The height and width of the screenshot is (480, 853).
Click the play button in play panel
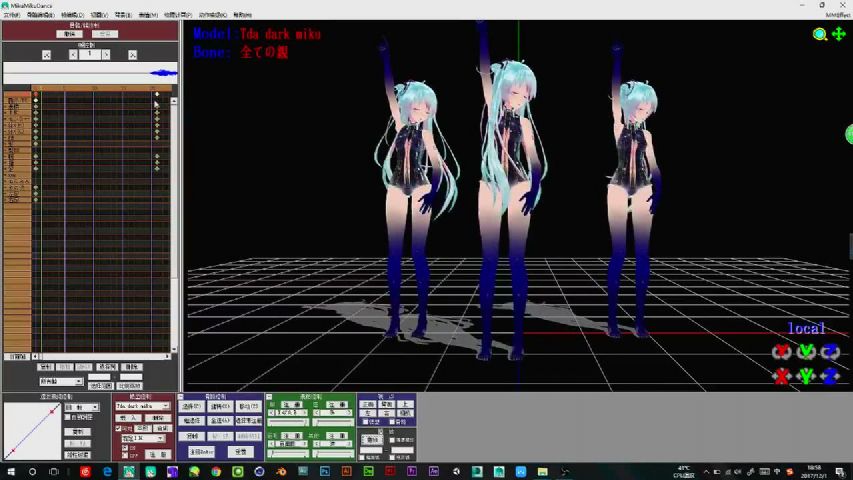[372, 440]
